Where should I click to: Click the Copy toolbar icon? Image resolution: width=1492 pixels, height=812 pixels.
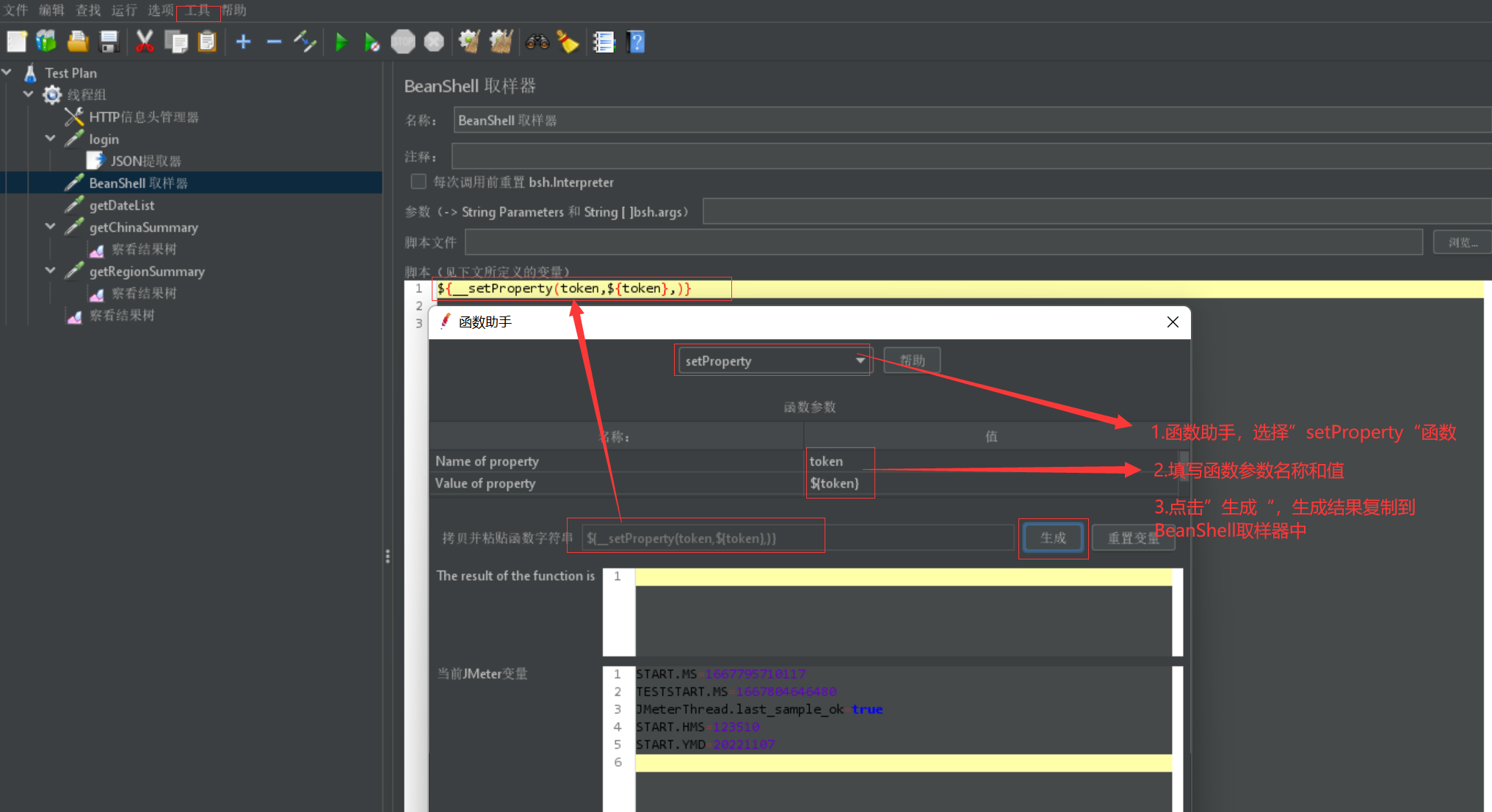(x=176, y=42)
